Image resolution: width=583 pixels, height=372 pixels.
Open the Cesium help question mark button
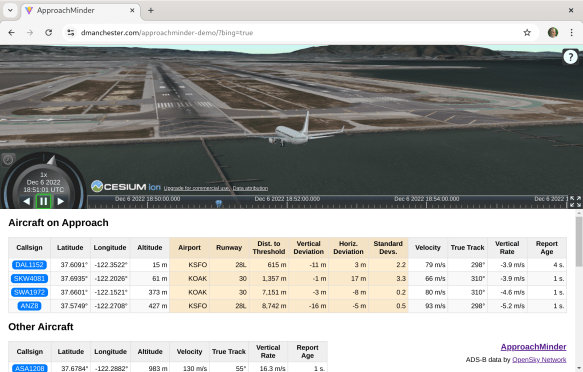[x=570, y=57]
